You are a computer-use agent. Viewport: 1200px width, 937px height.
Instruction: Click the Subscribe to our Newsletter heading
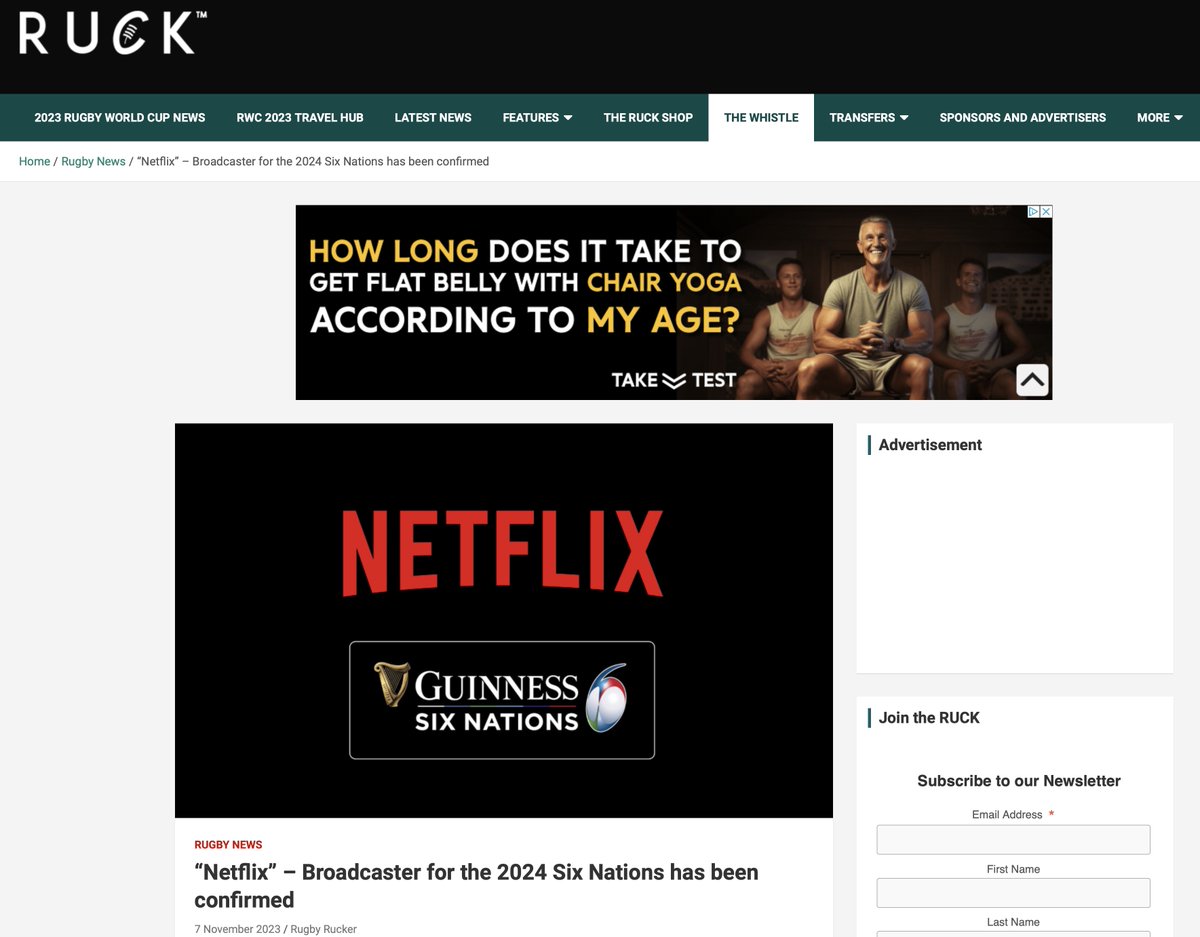click(1019, 781)
